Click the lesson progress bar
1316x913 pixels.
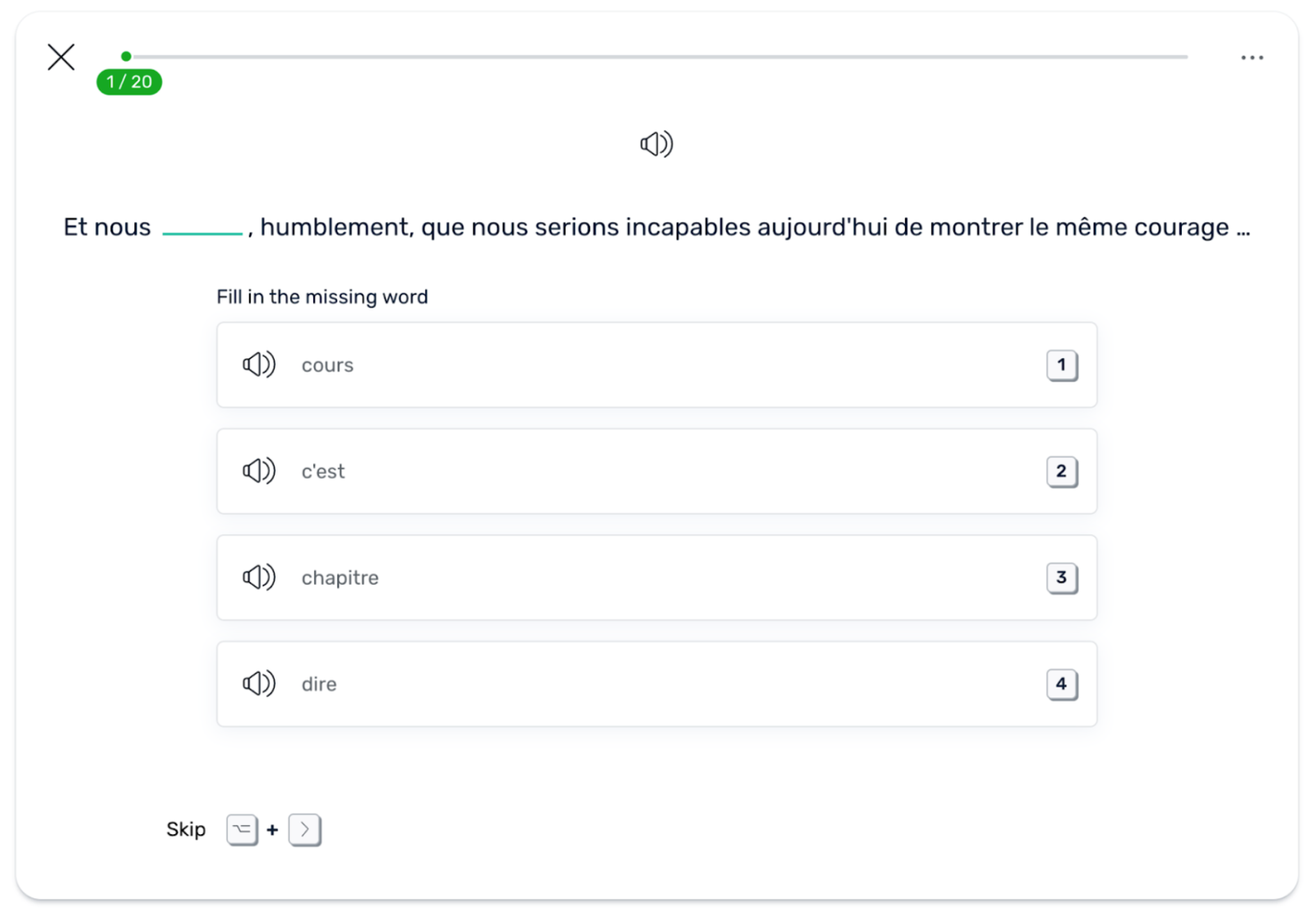point(658,57)
